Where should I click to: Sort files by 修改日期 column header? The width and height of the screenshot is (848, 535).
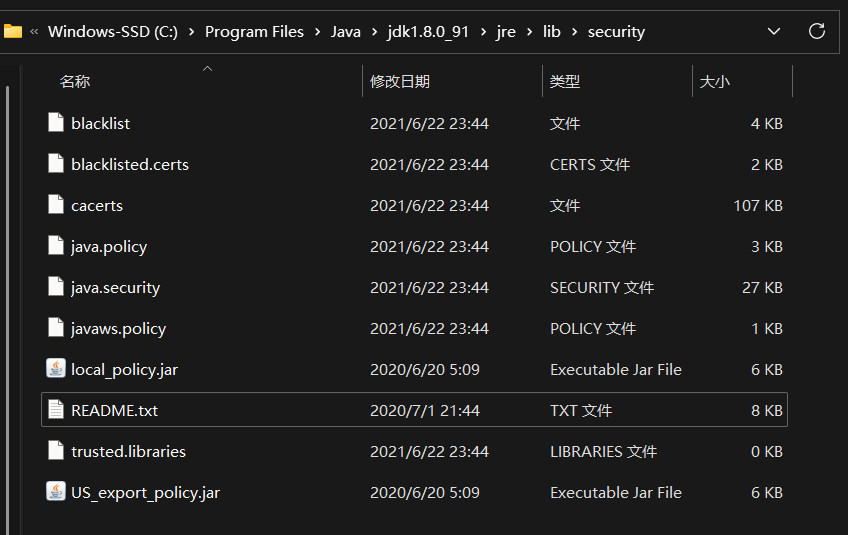[x=400, y=82]
